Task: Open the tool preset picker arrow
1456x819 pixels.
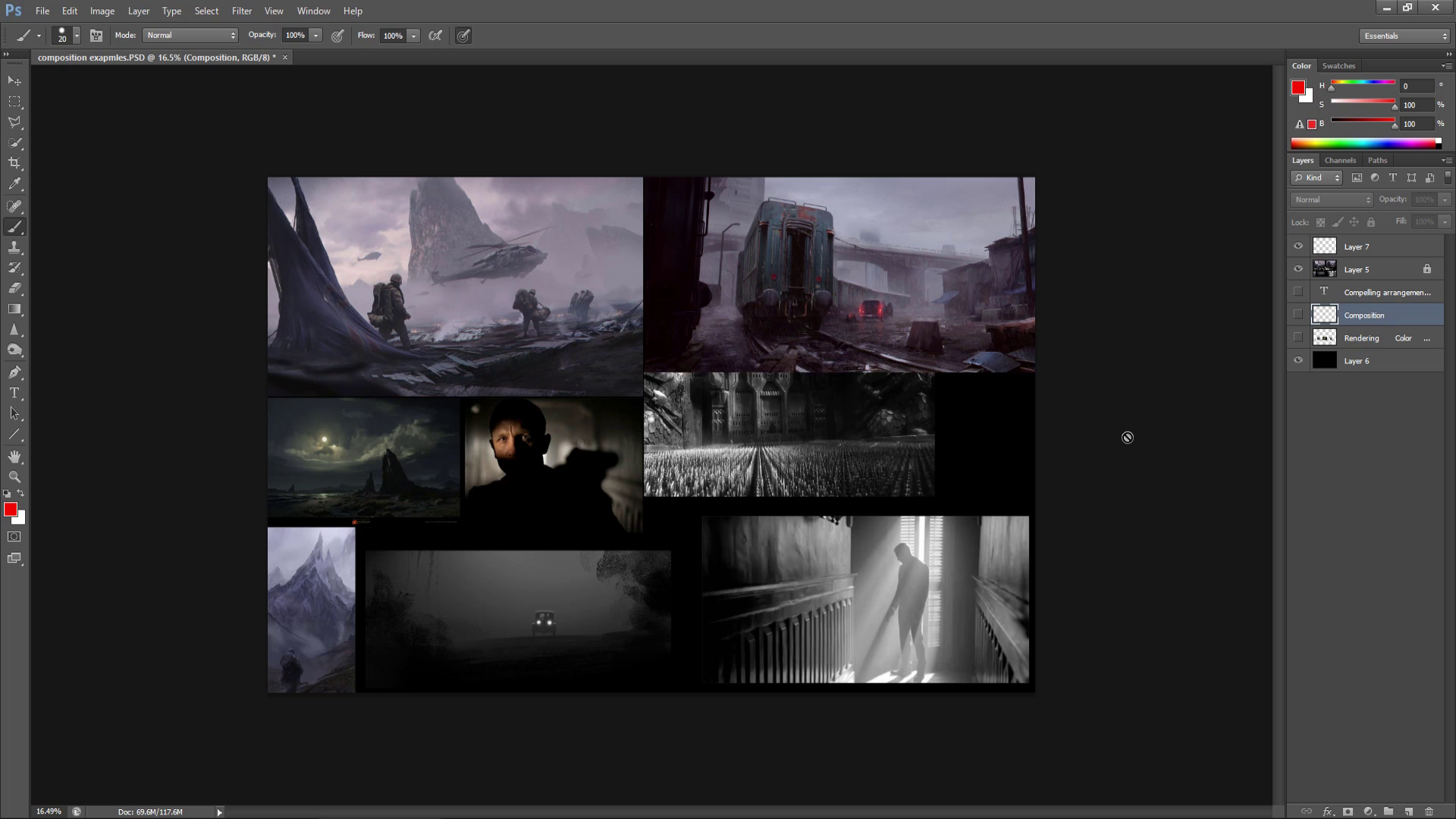Action: click(39, 36)
